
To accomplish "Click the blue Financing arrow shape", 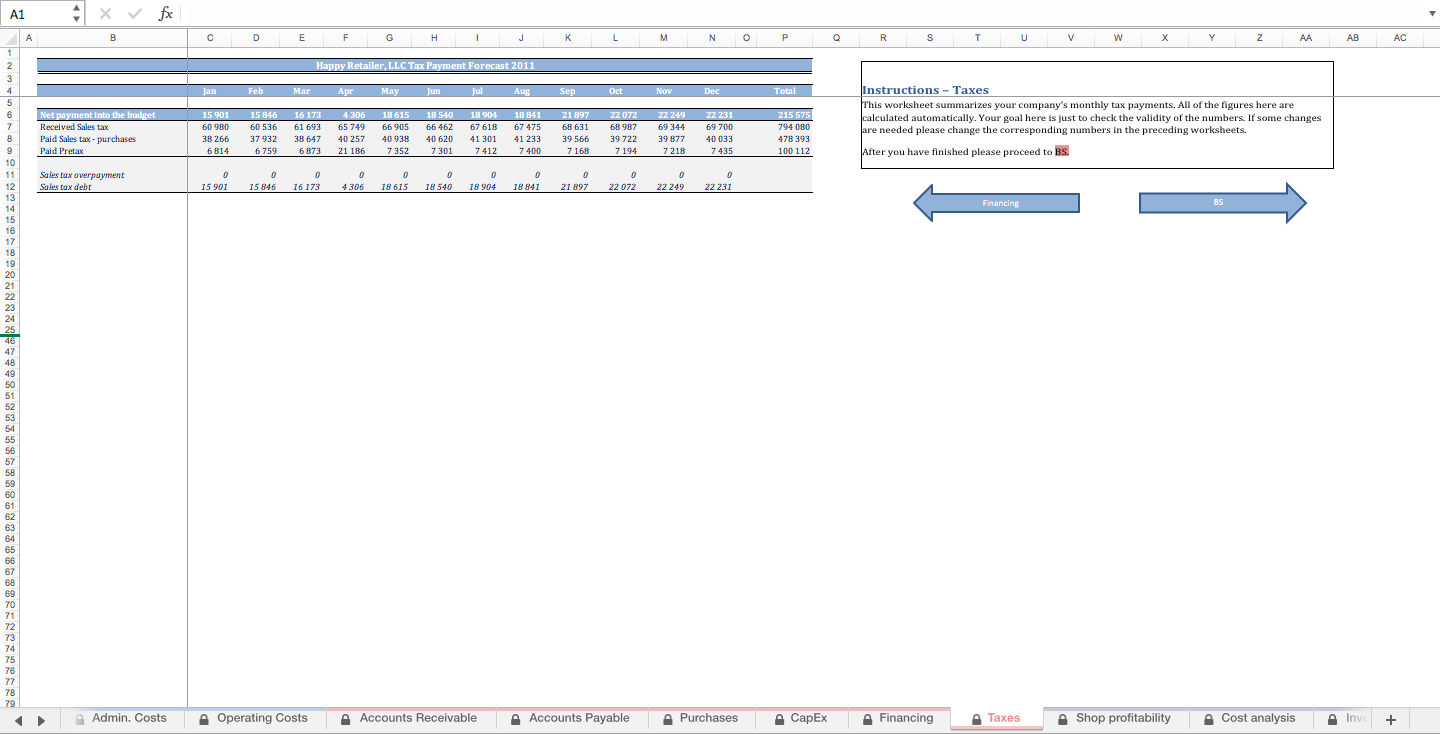I will 1000,202.
